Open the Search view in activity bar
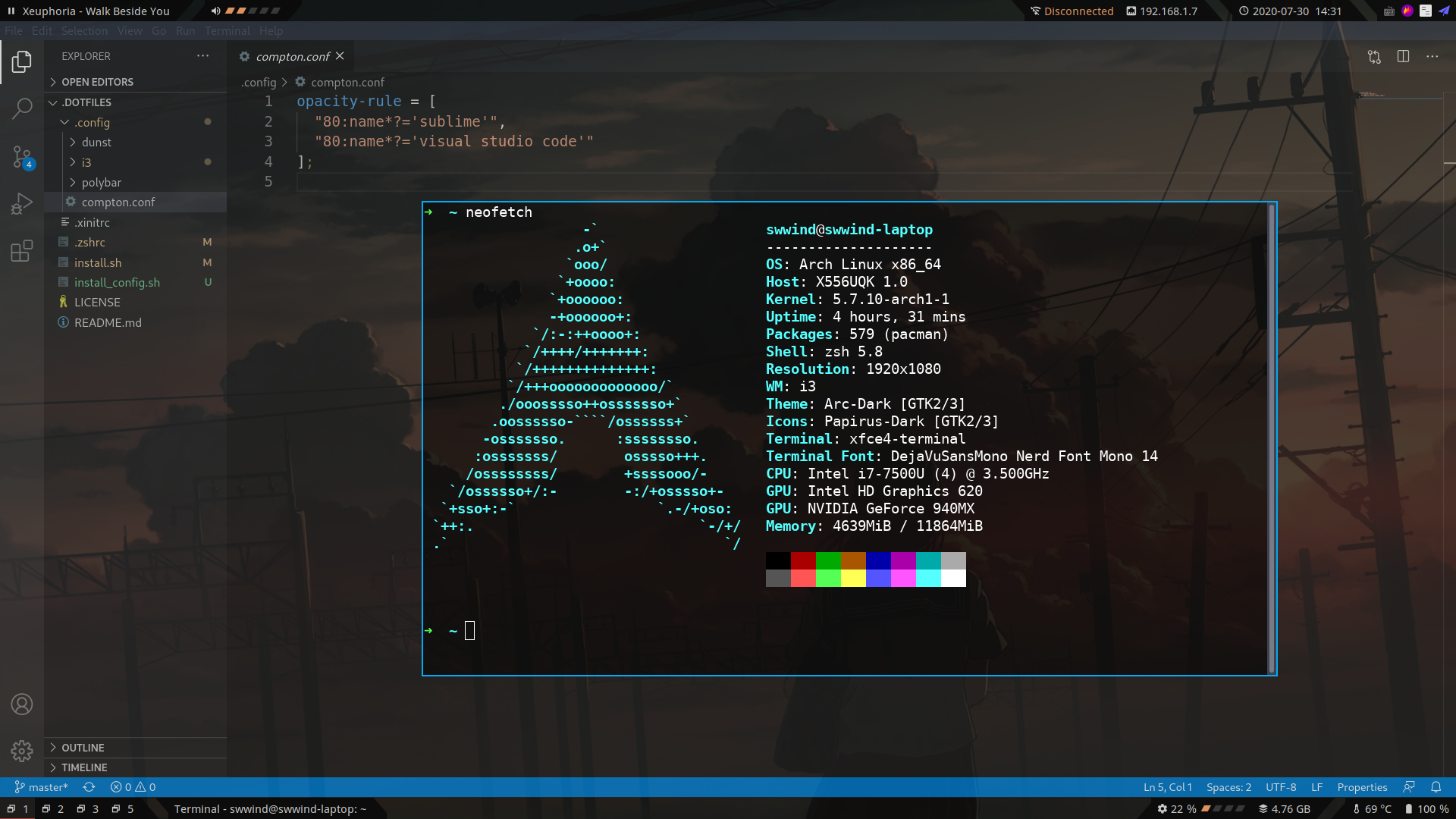 tap(22, 108)
